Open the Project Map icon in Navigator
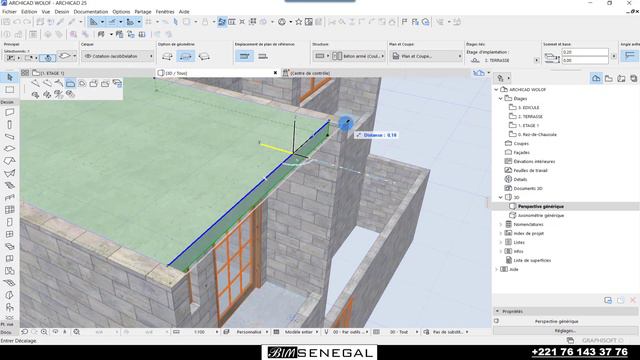640x360 pixels. [x=596, y=78]
